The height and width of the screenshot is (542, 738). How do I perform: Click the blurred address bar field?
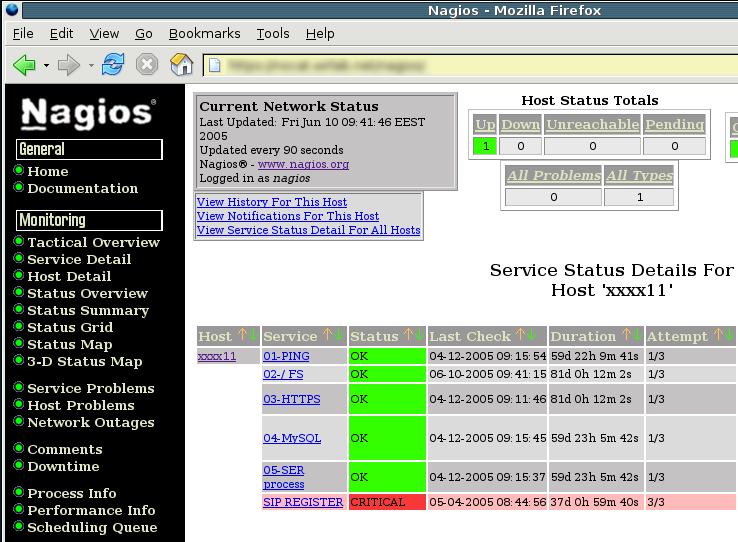click(471, 65)
